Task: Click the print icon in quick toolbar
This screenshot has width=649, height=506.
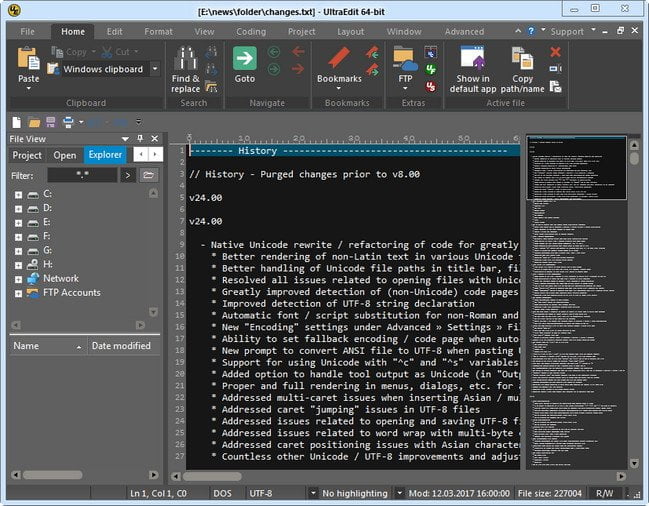Action: tap(68, 122)
